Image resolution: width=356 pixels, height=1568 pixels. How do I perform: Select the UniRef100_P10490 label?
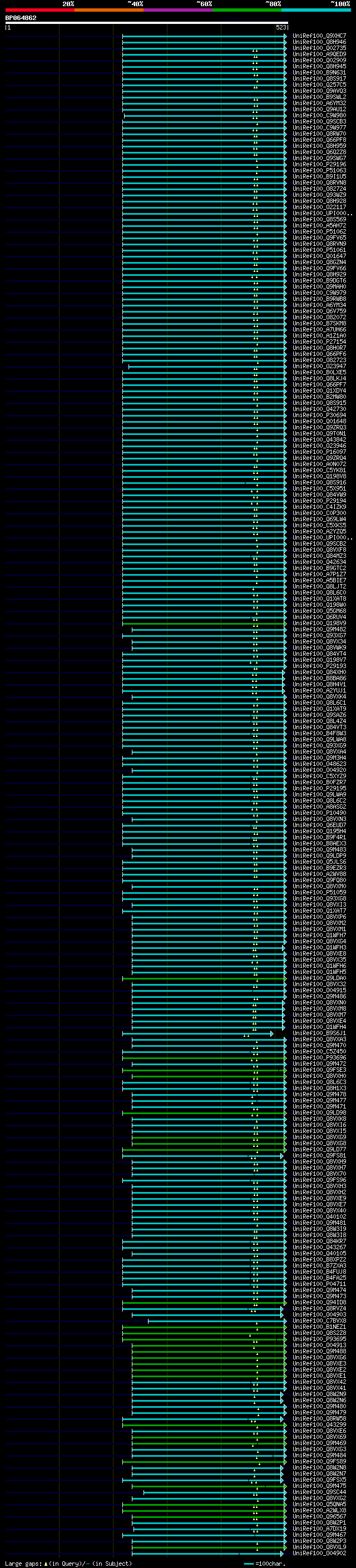[x=319, y=813]
